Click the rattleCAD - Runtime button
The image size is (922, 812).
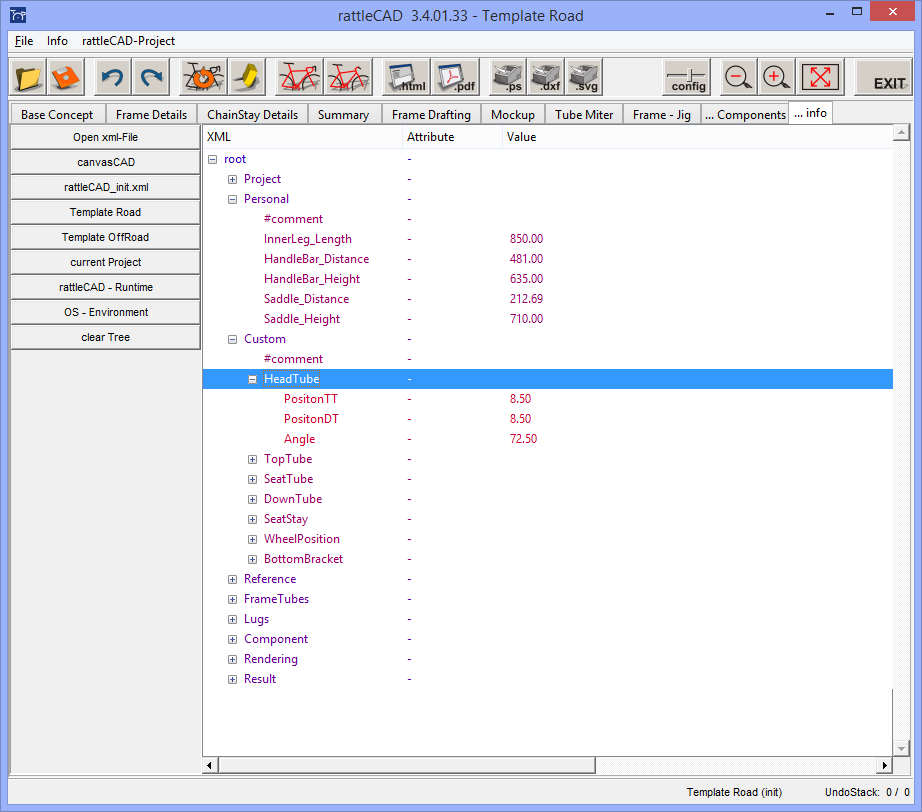[105, 287]
